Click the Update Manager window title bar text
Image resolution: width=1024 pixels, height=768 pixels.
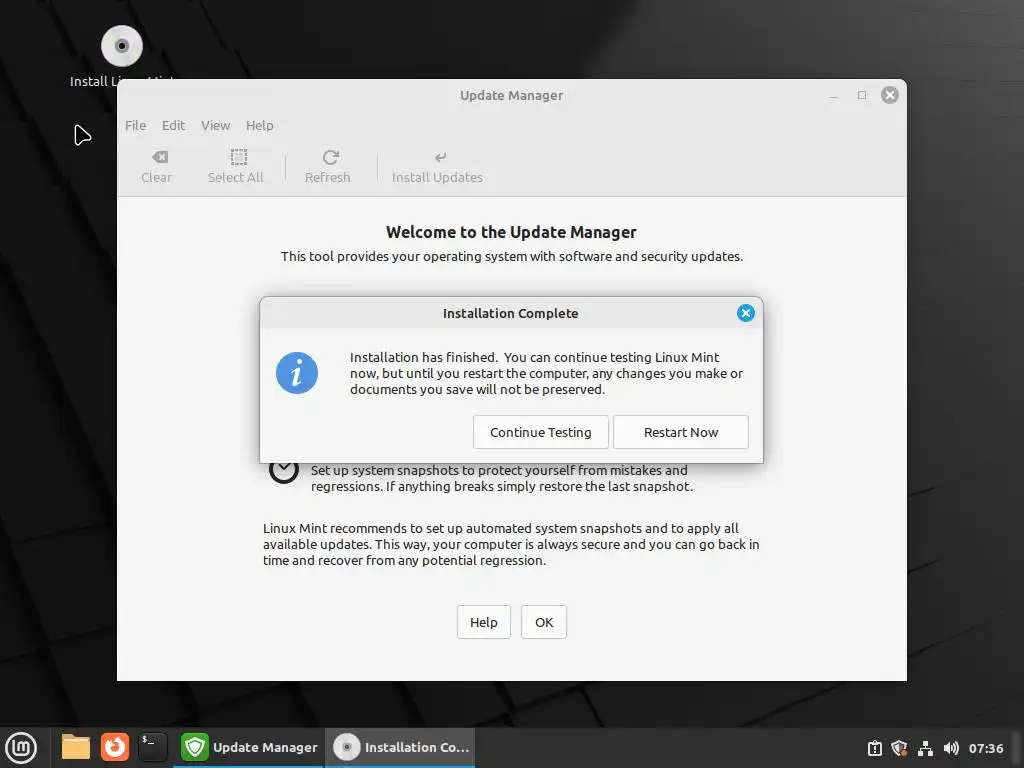(511, 95)
